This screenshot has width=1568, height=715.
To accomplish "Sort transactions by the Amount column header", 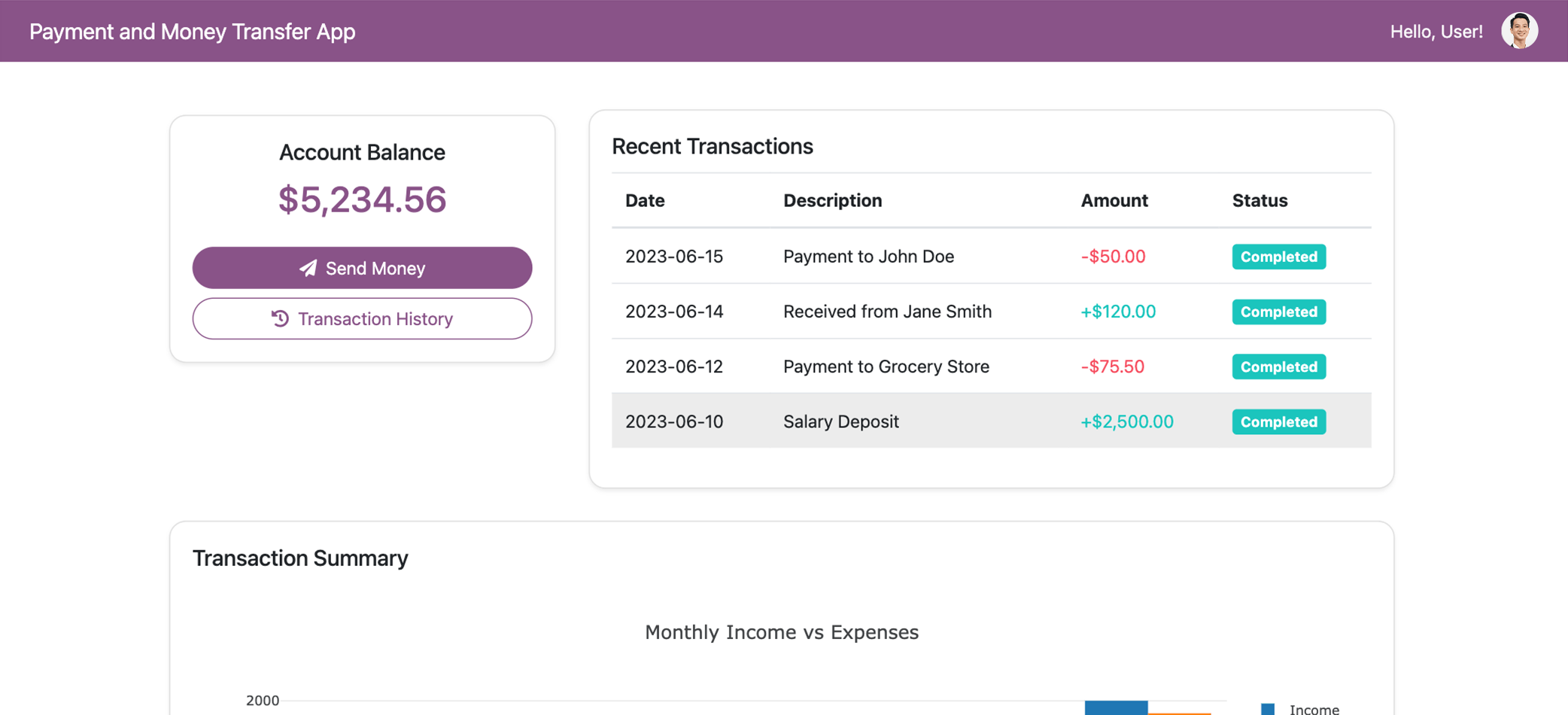I will coord(1114,200).
